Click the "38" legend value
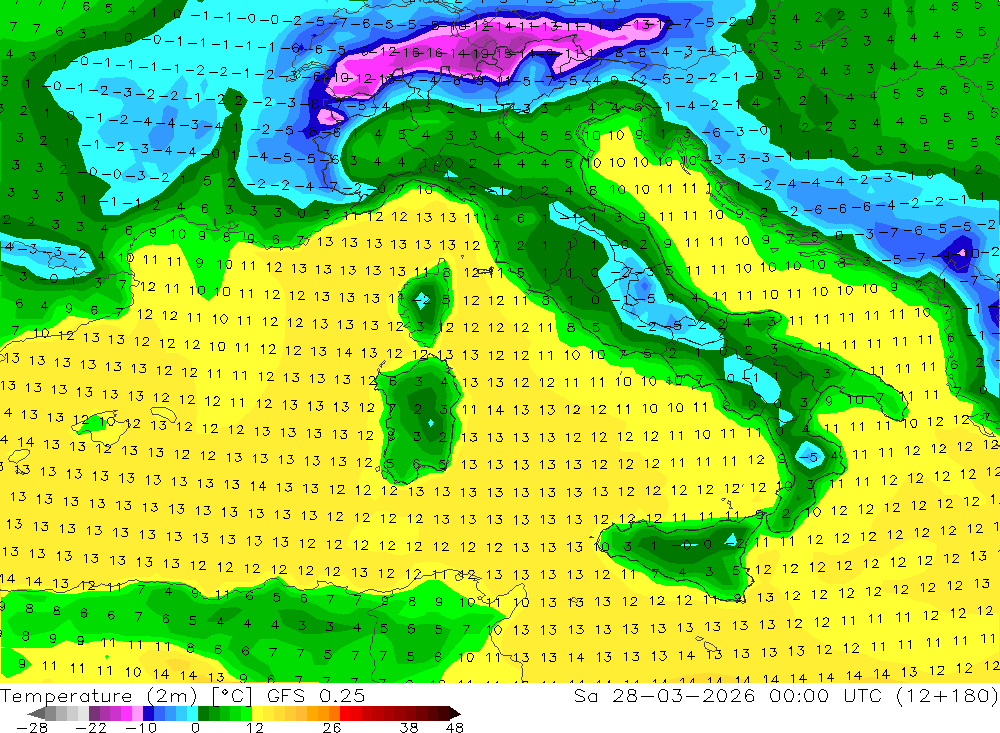The image size is (1000, 733). click(x=409, y=727)
